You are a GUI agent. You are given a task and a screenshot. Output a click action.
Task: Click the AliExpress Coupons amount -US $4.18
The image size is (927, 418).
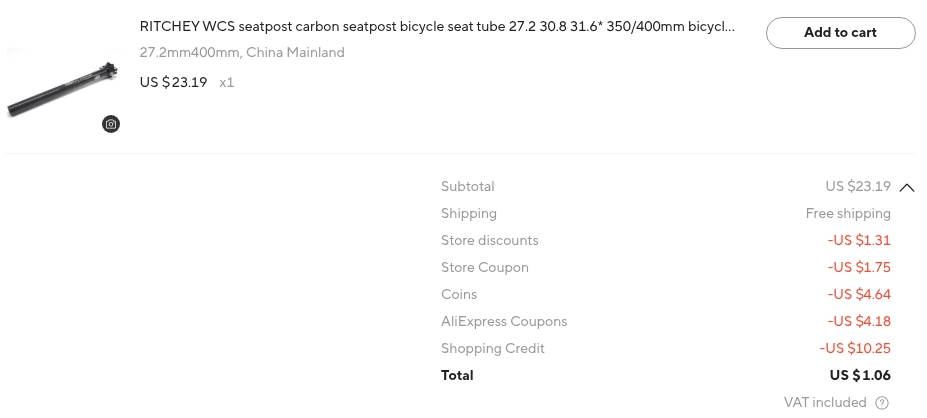click(x=858, y=321)
